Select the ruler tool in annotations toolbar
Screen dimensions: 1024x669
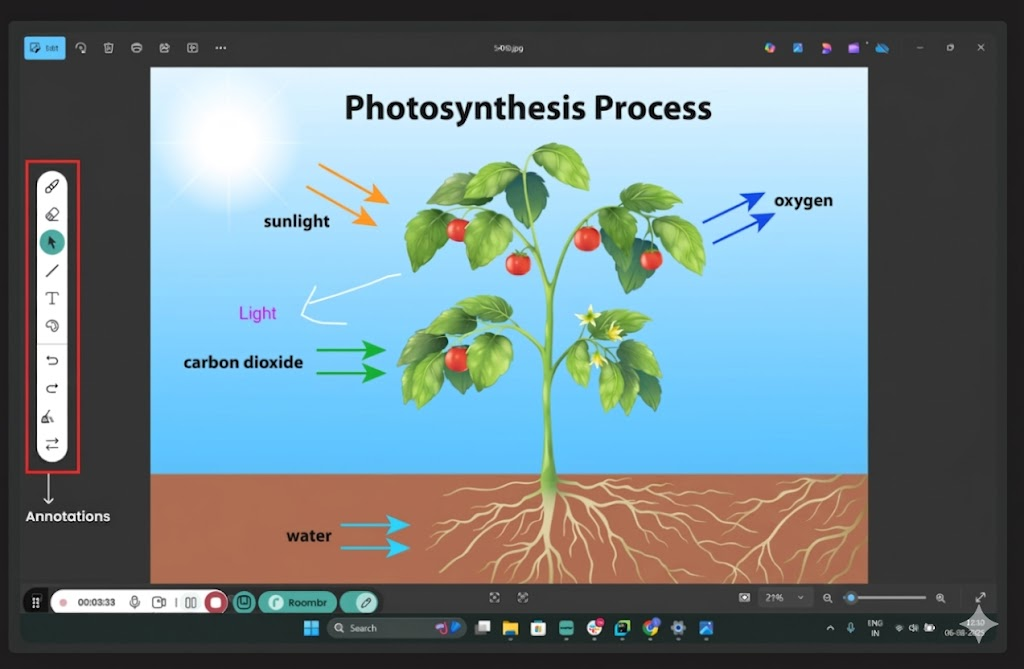click(52, 417)
